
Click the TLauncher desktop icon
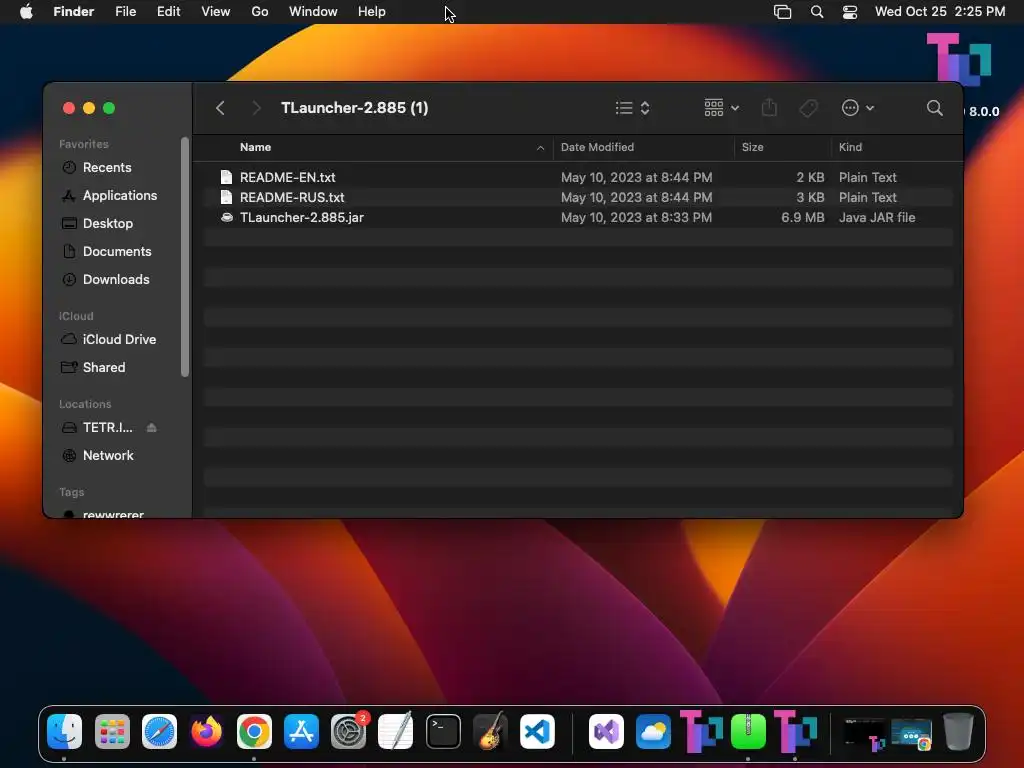[959, 60]
